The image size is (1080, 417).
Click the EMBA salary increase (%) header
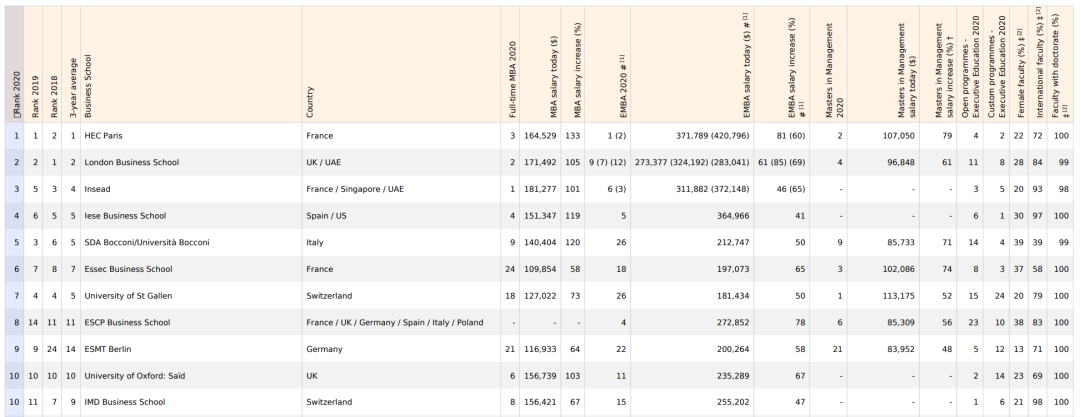pyautogui.click(x=781, y=65)
